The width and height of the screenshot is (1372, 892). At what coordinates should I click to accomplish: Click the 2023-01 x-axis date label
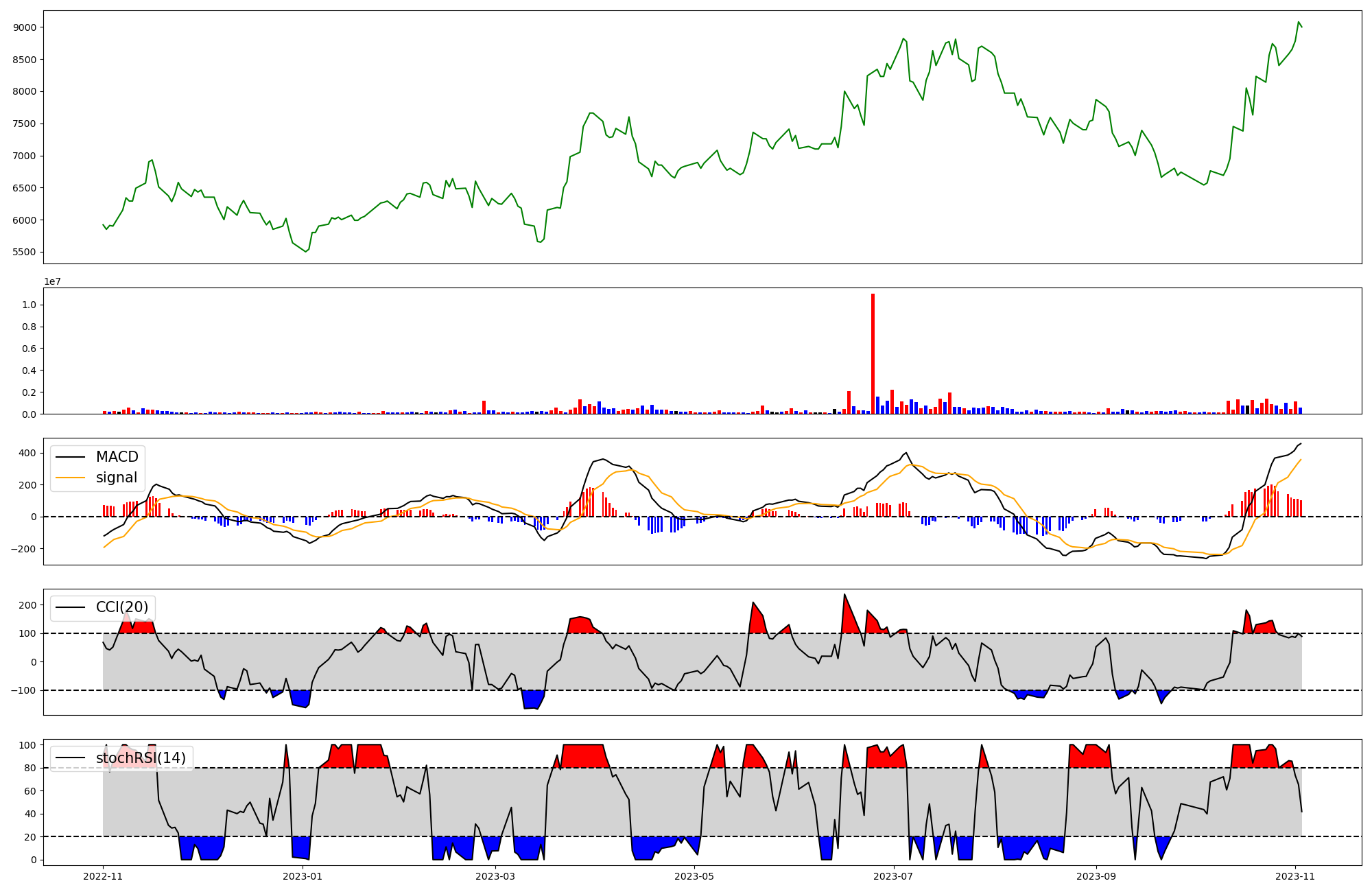click(x=302, y=876)
